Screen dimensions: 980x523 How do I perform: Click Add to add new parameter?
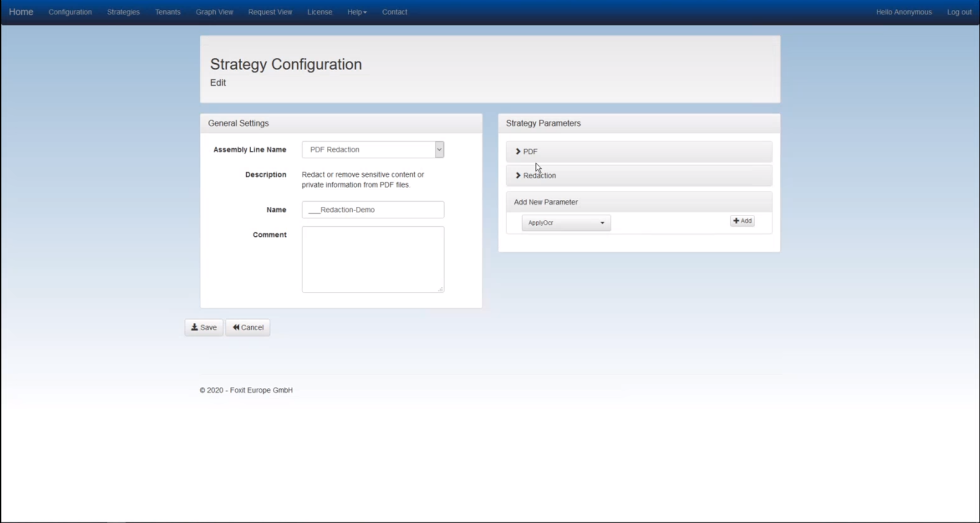tap(742, 221)
